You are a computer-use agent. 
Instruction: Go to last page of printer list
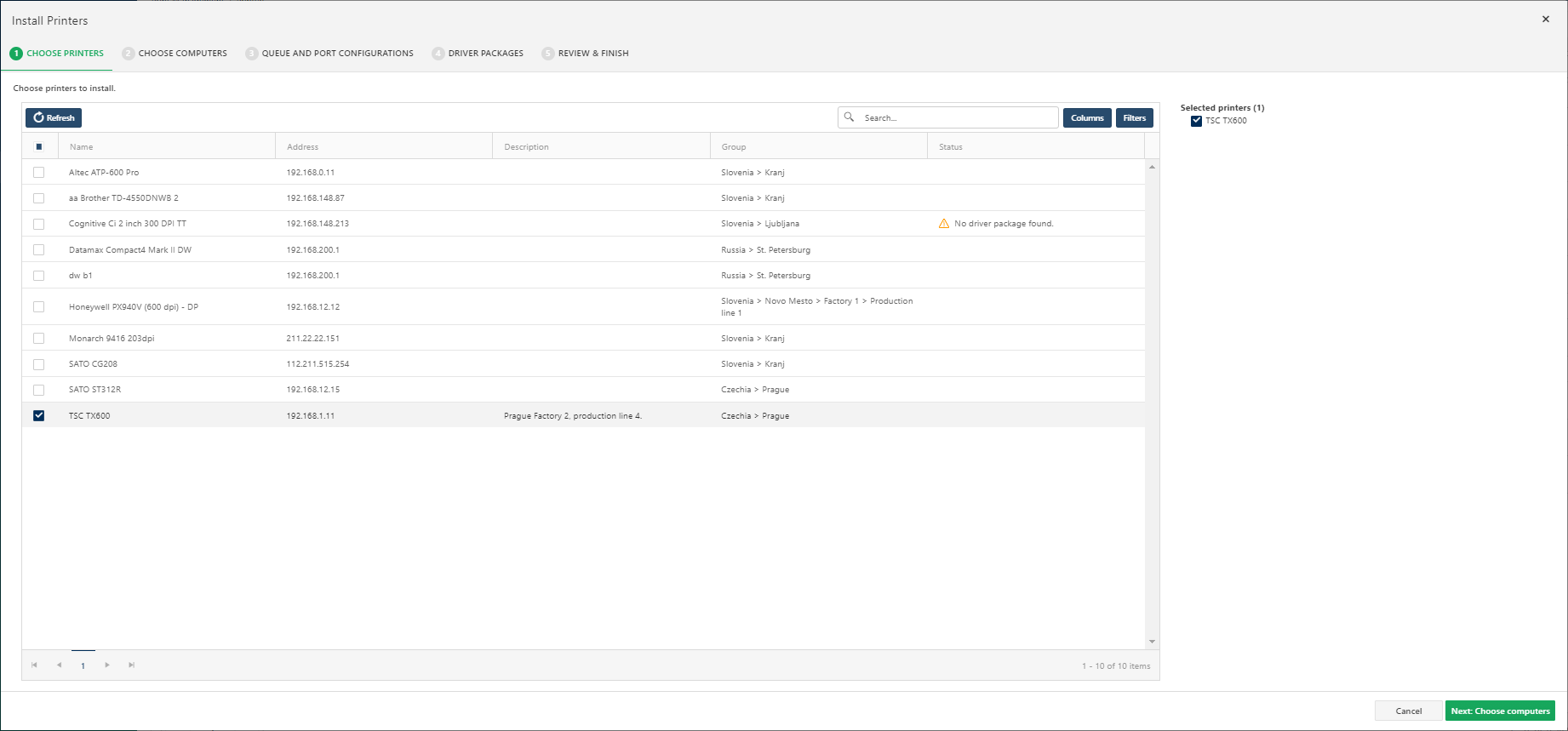[131, 665]
